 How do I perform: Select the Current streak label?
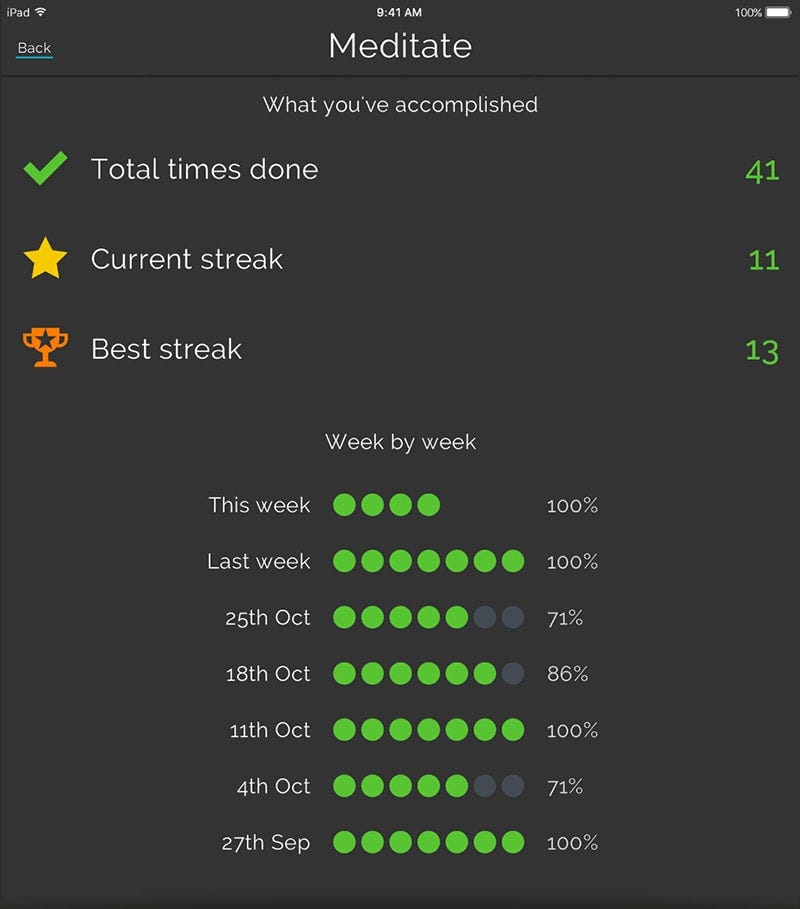[x=187, y=259]
